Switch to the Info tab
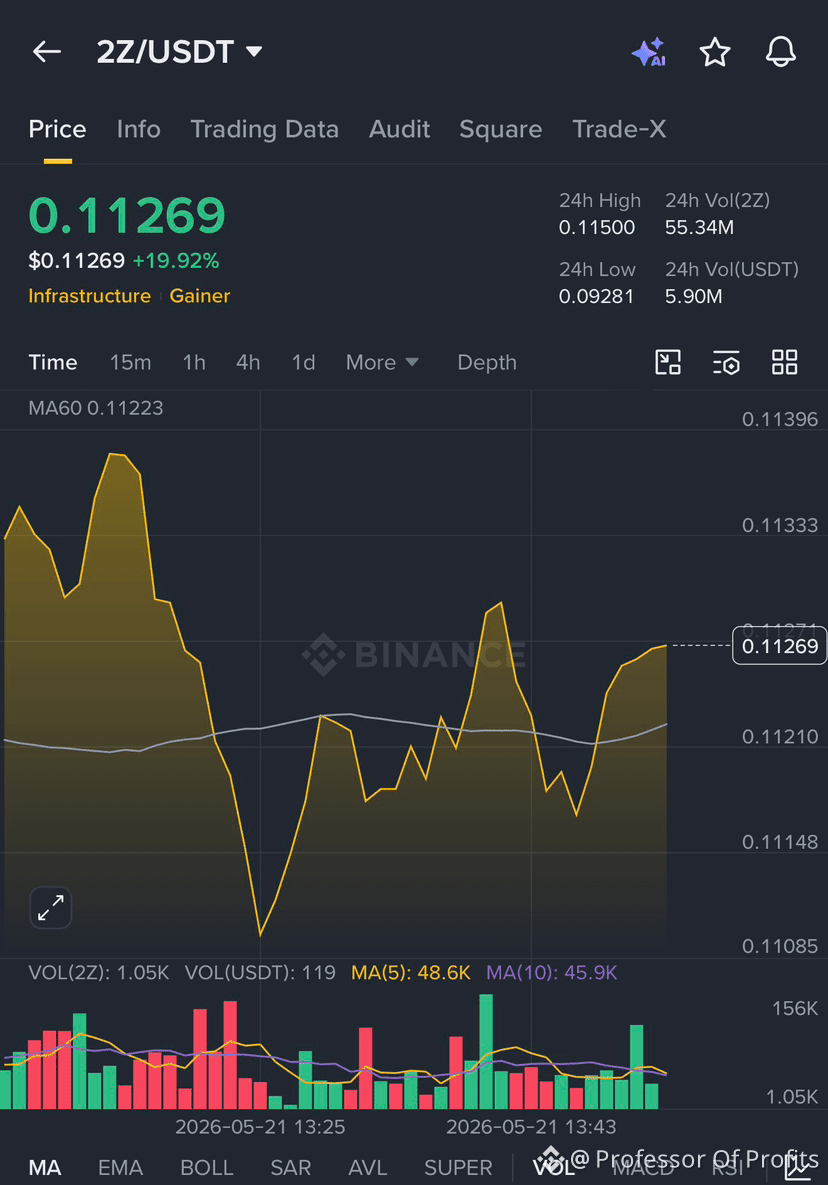The image size is (828, 1185). [139, 129]
